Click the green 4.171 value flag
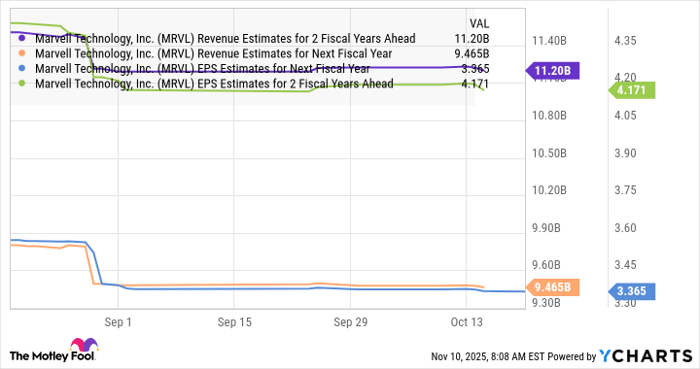Image resolution: width=700 pixels, height=369 pixels. point(631,90)
